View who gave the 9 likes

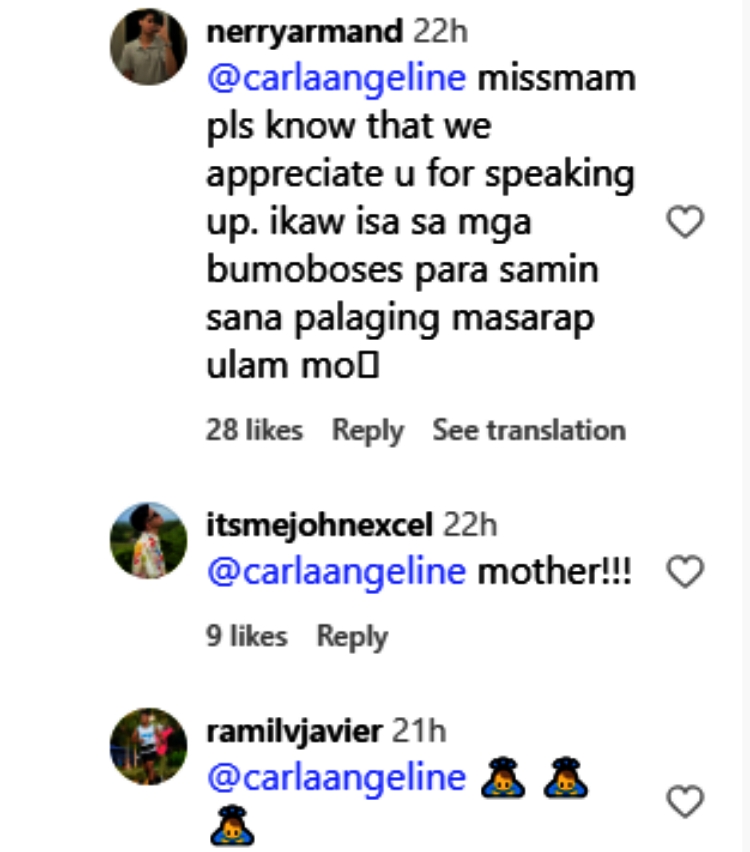pyautogui.click(x=246, y=636)
